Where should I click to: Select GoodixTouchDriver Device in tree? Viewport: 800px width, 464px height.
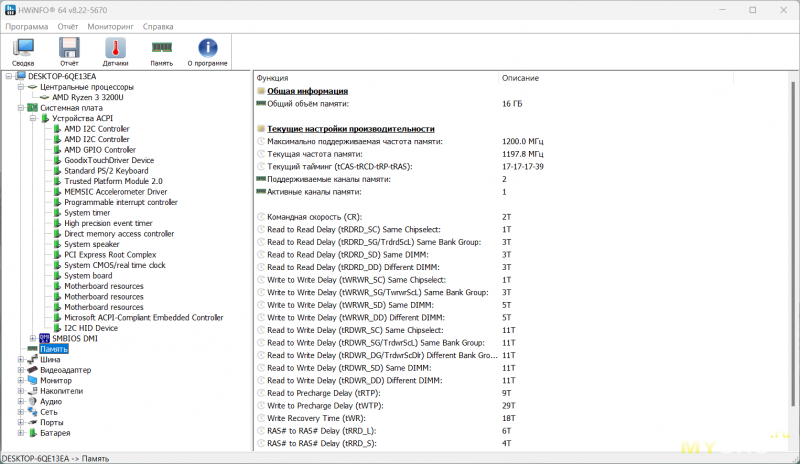point(109,160)
